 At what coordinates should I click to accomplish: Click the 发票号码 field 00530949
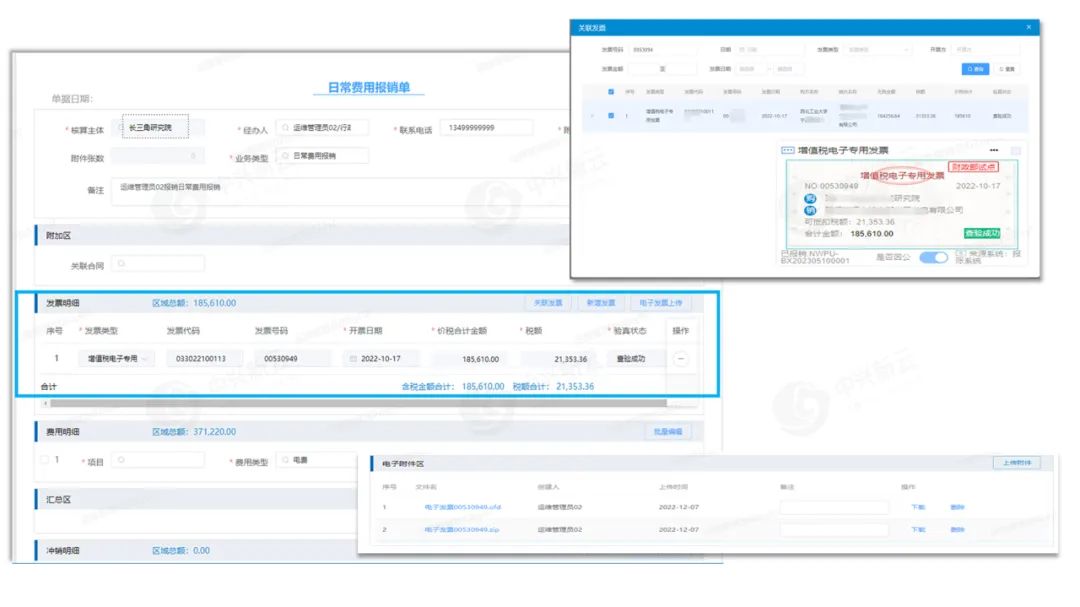pyautogui.click(x=293, y=358)
